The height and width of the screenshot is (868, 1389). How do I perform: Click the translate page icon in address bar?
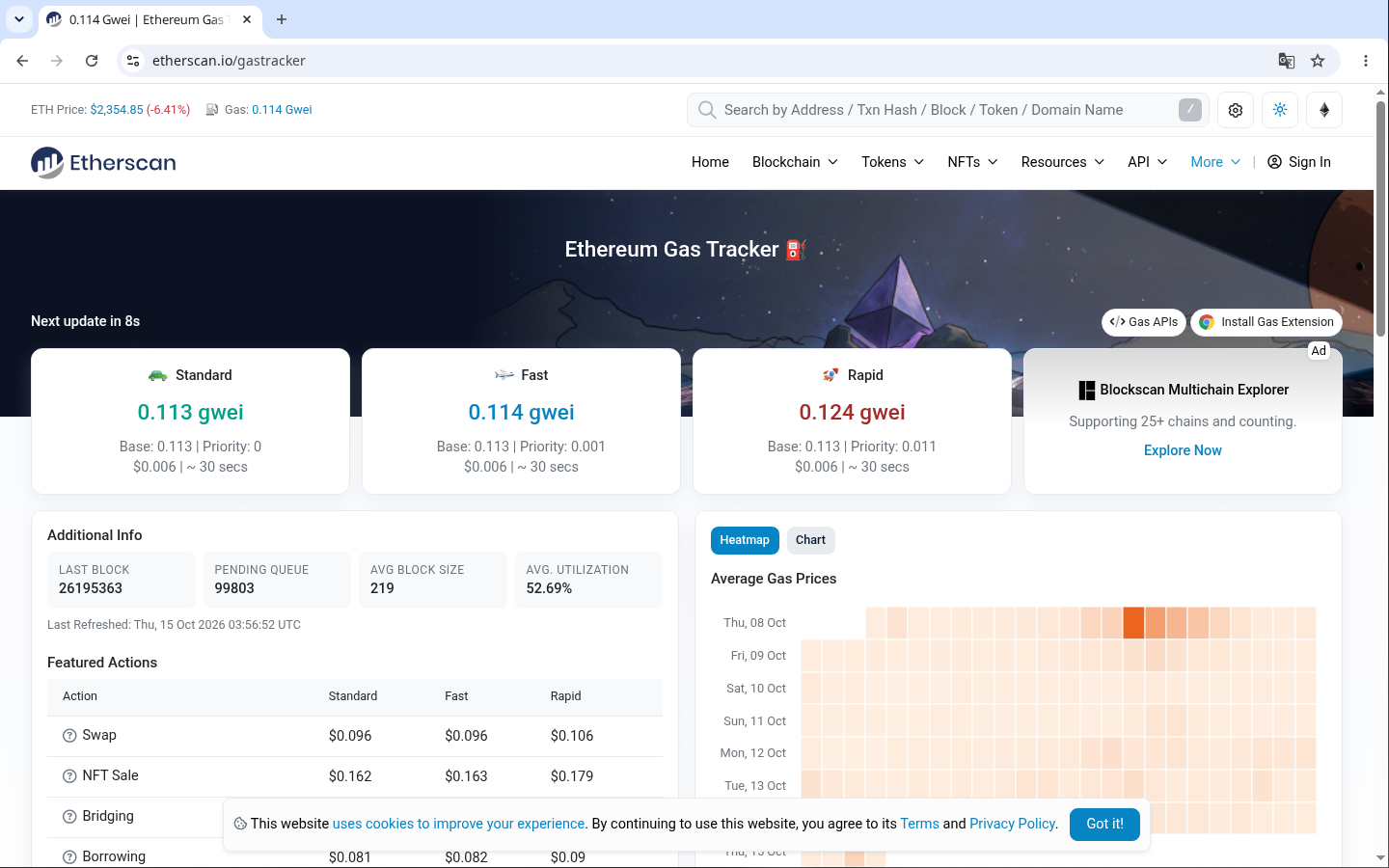point(1287,61)
